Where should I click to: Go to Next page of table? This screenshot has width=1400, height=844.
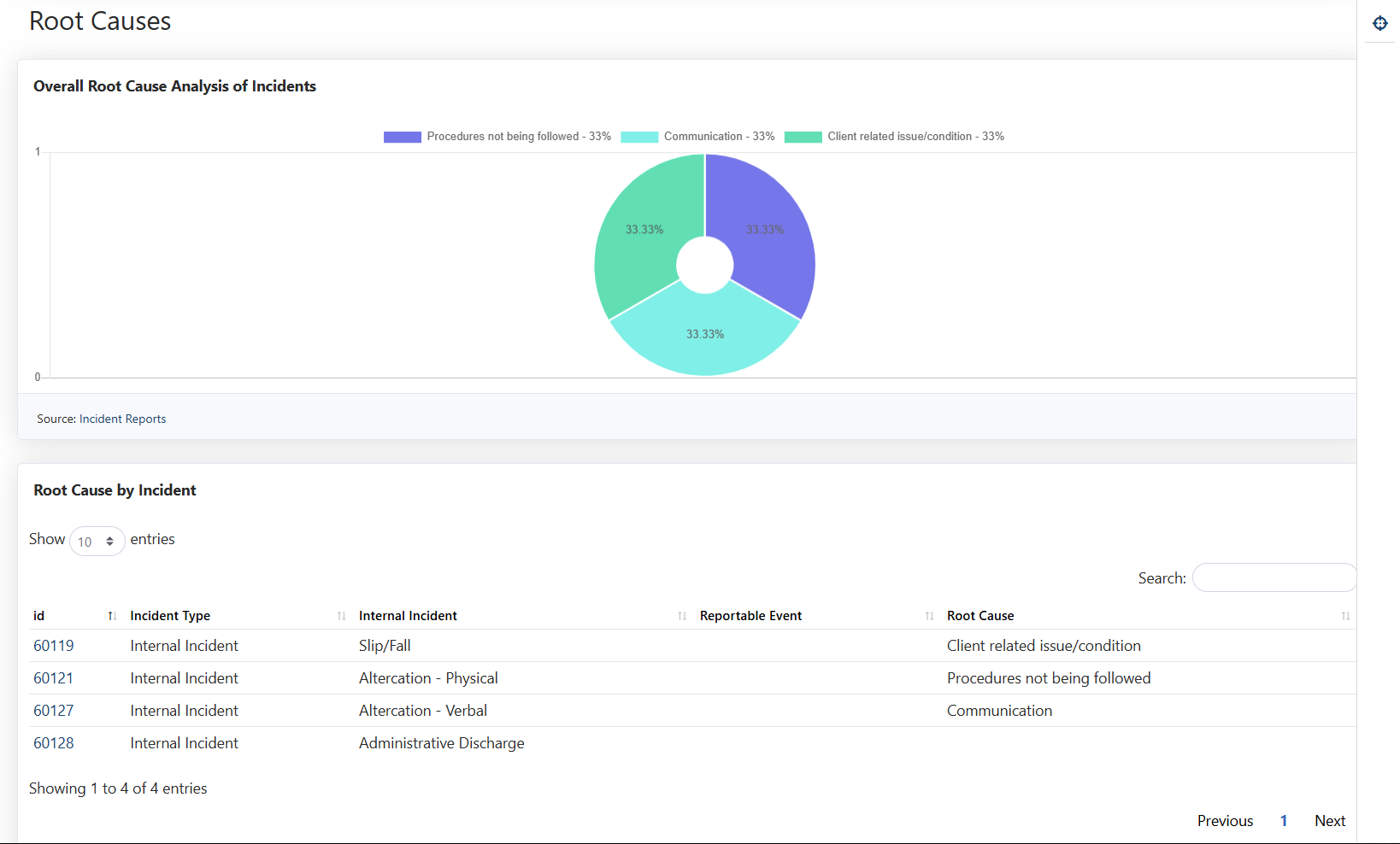1329,821
